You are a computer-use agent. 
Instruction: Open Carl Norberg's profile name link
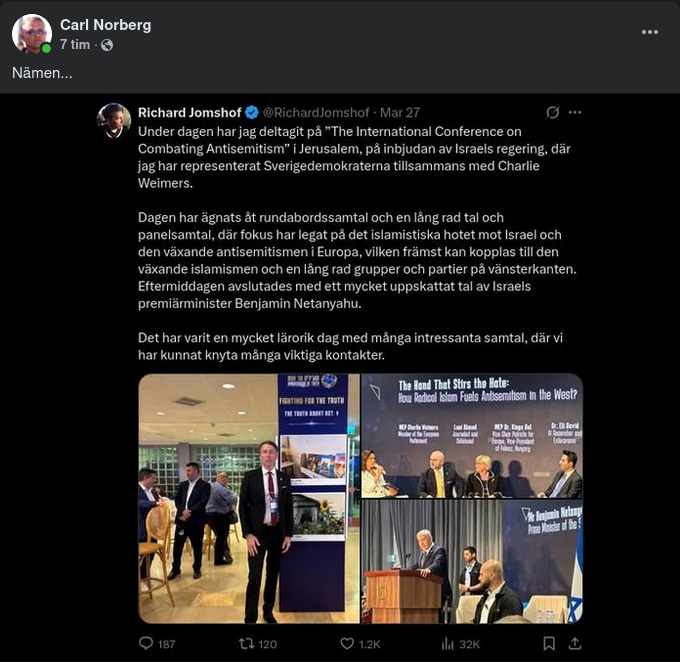(105, 25)
